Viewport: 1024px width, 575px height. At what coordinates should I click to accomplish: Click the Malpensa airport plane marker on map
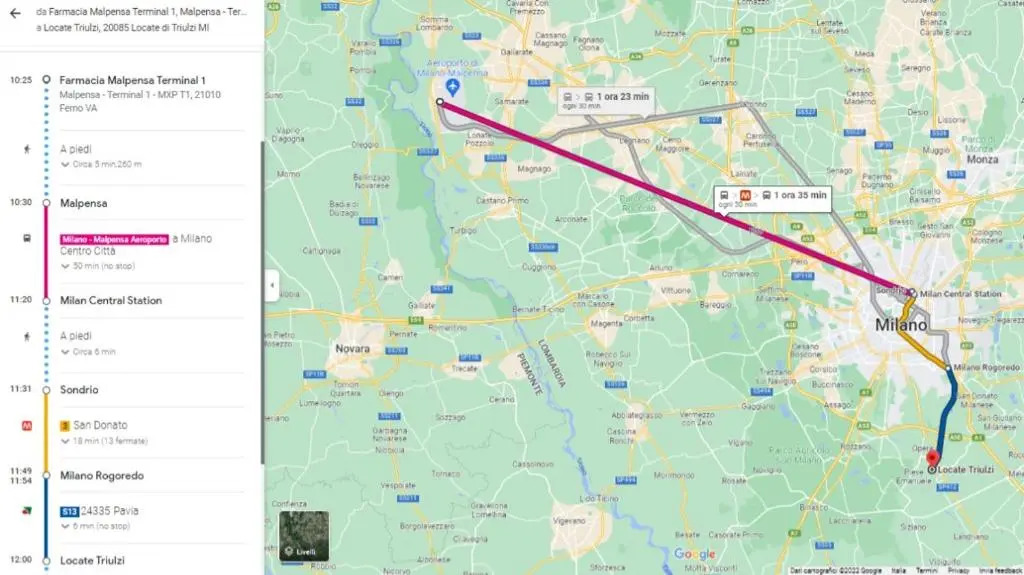pyautogui.click(x=453, y=87)
